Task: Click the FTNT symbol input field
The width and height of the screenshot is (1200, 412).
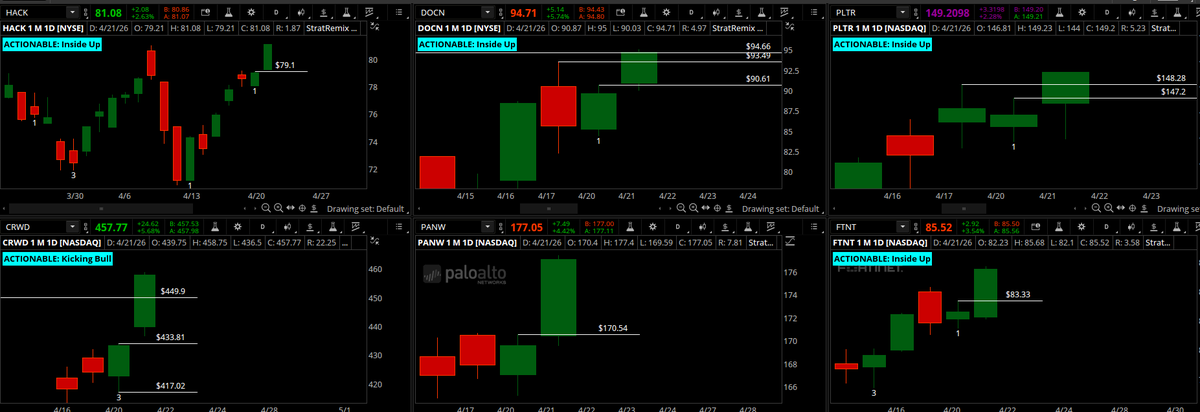Action: click(863, 227)
